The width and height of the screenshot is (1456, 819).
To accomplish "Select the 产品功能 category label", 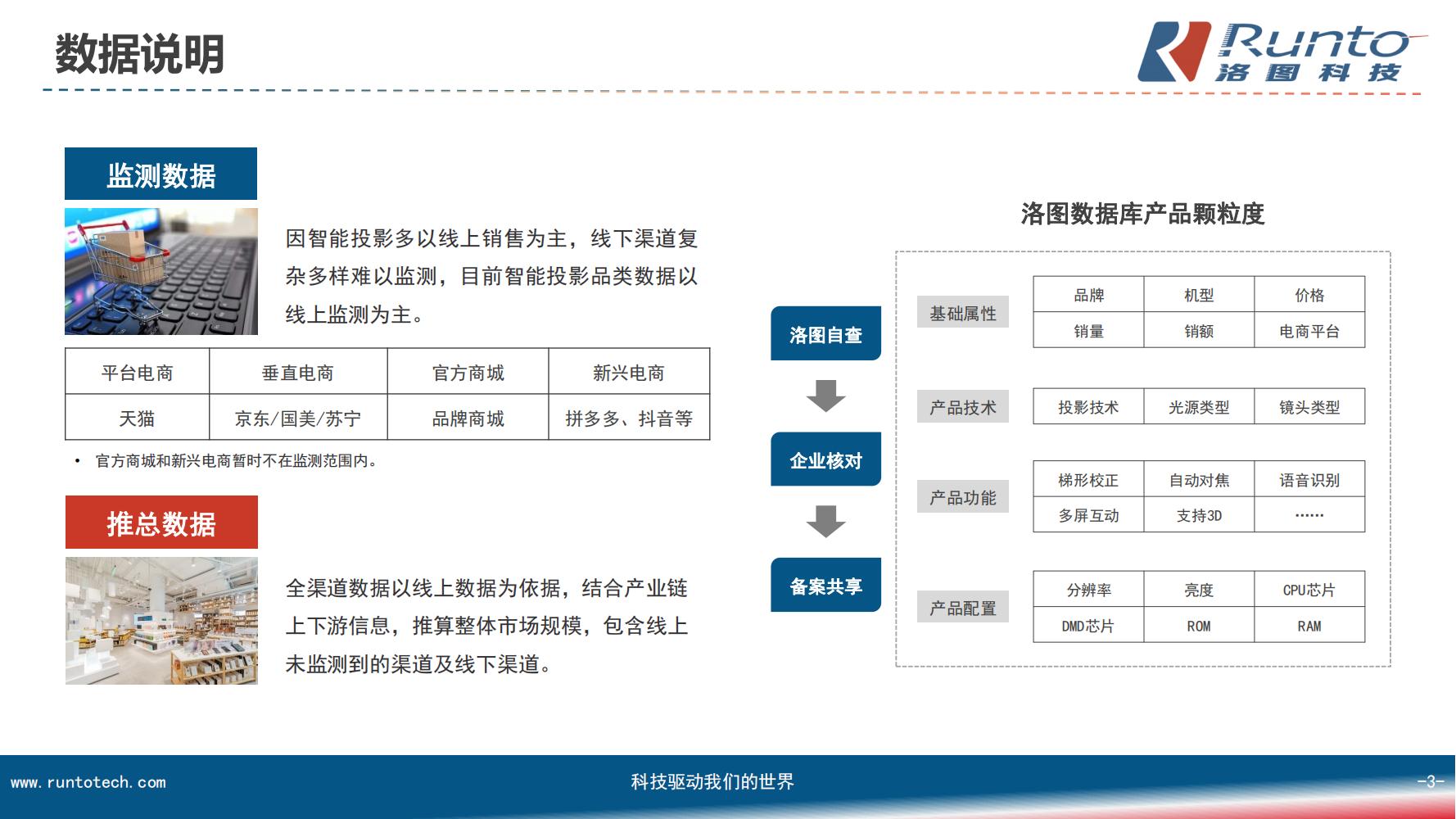I will point(963,496).
